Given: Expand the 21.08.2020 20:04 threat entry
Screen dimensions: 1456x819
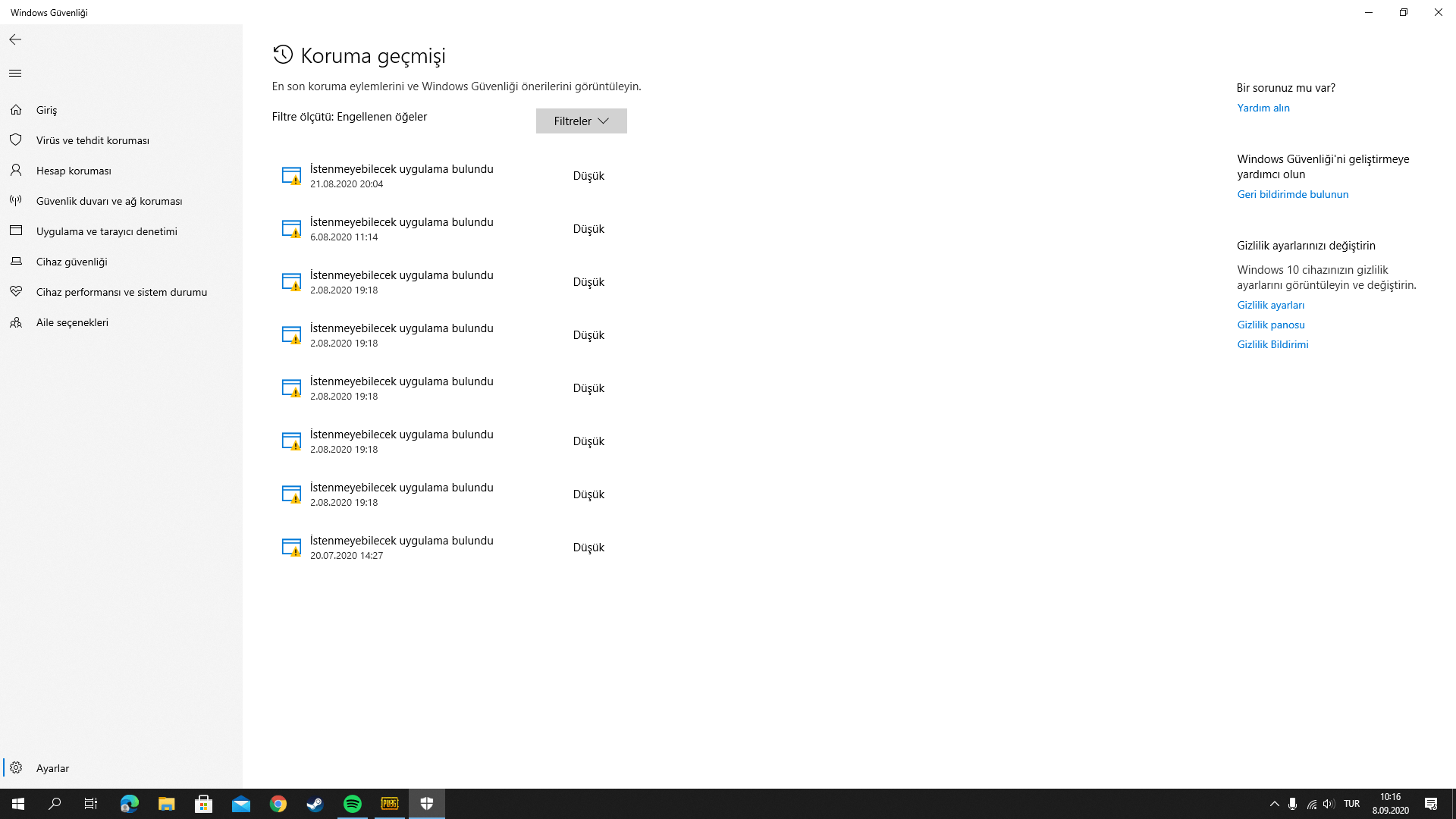Looking at the screenshot, I should click(401, 176).
